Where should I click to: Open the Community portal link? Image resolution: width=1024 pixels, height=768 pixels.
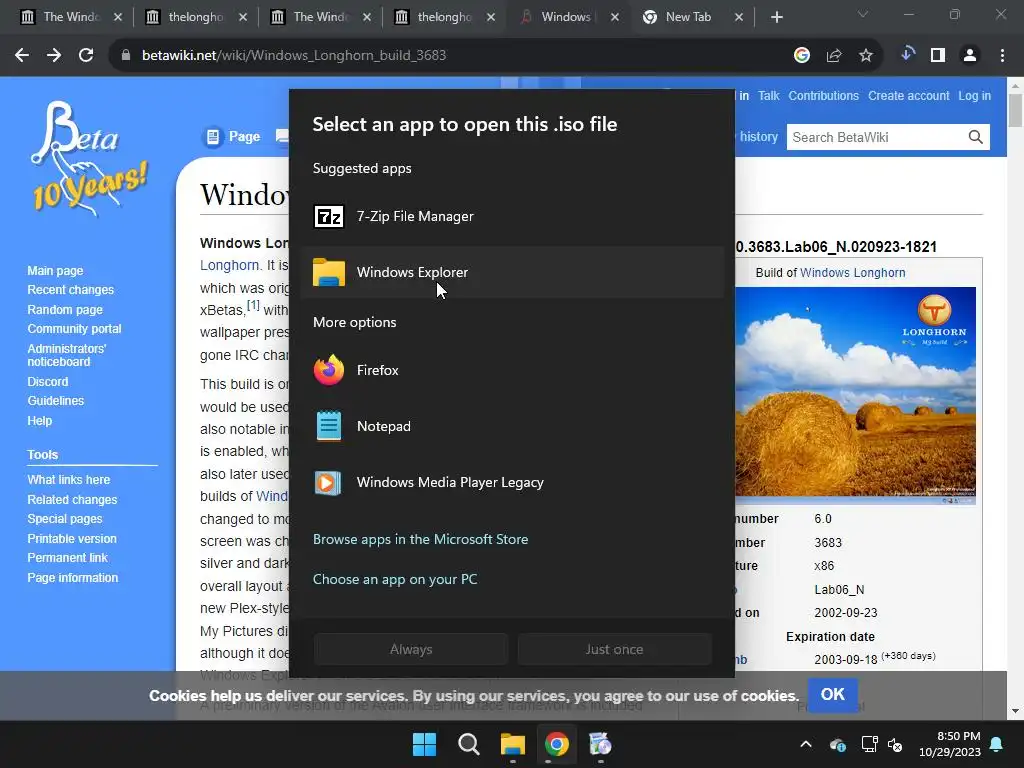click(x=74, y=328)
